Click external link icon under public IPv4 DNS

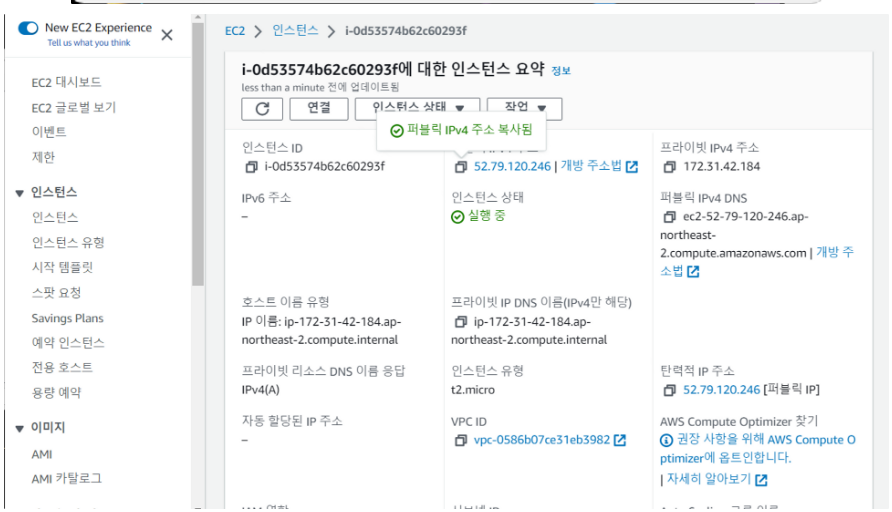(x=693, y=271)
